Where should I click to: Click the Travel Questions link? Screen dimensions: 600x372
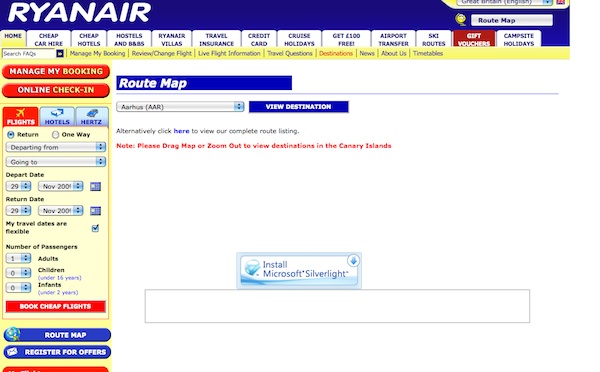[x=290, y=54]
